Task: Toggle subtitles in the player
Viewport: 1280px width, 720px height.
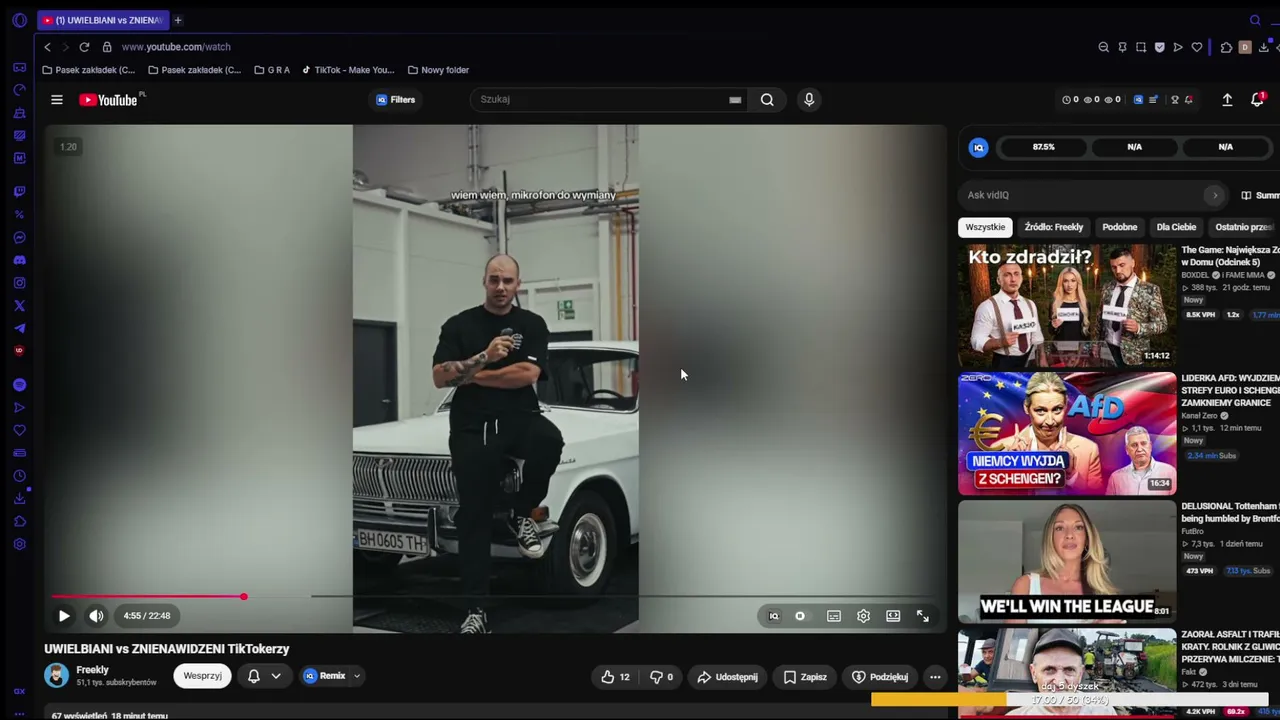Action: [834, 616]
